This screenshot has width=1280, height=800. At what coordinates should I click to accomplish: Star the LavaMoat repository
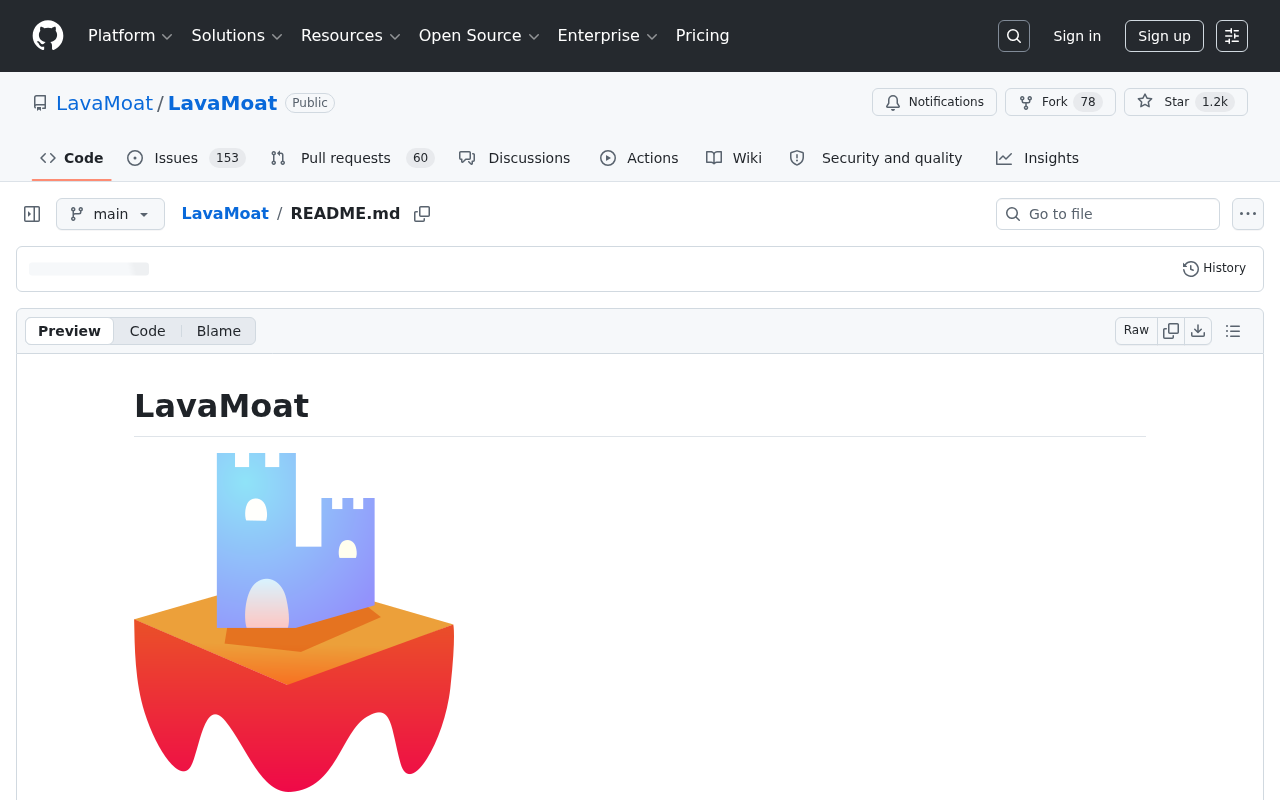coord(1186,102)
